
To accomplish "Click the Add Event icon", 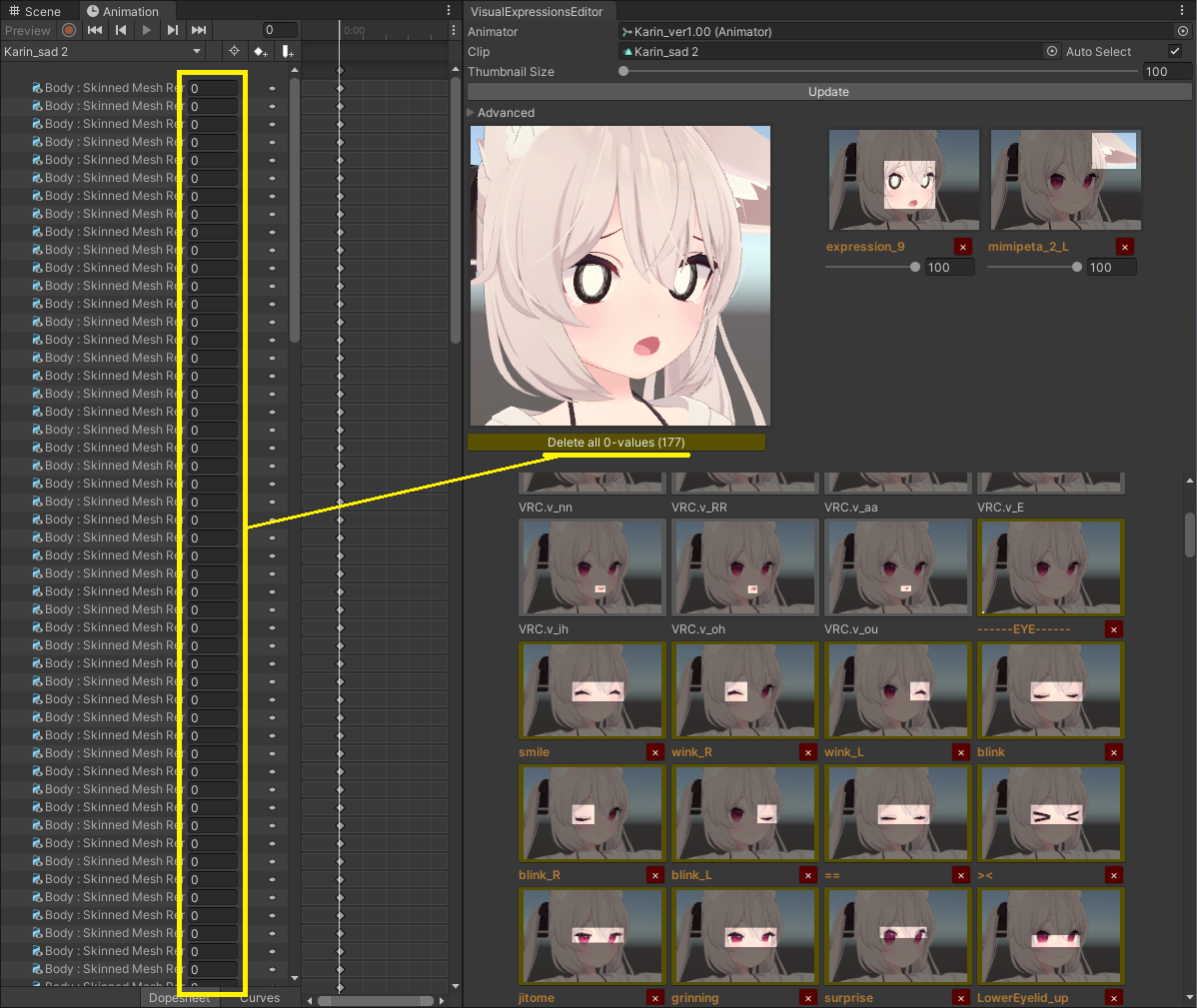I will coord(287,51).
